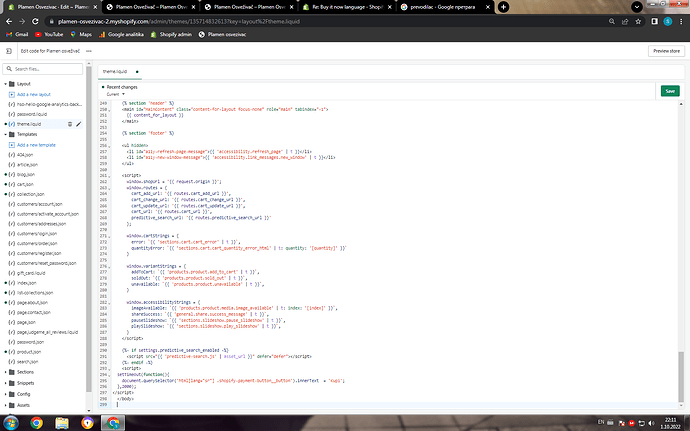
Task: Click the green Save button
Action: click(669, 90)
